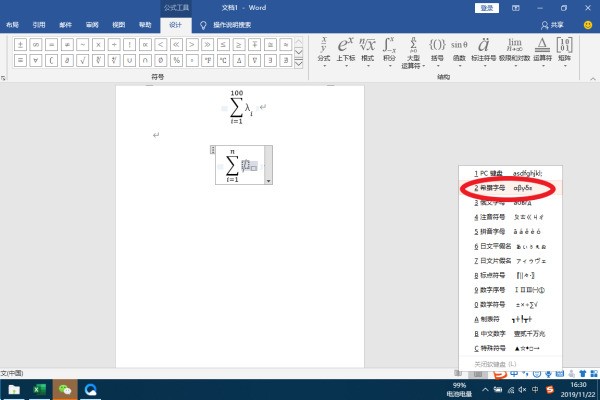The height and width of the screenshot is (400, 600).
Task: Click the 共享 share button
Action: click(551, 23)
